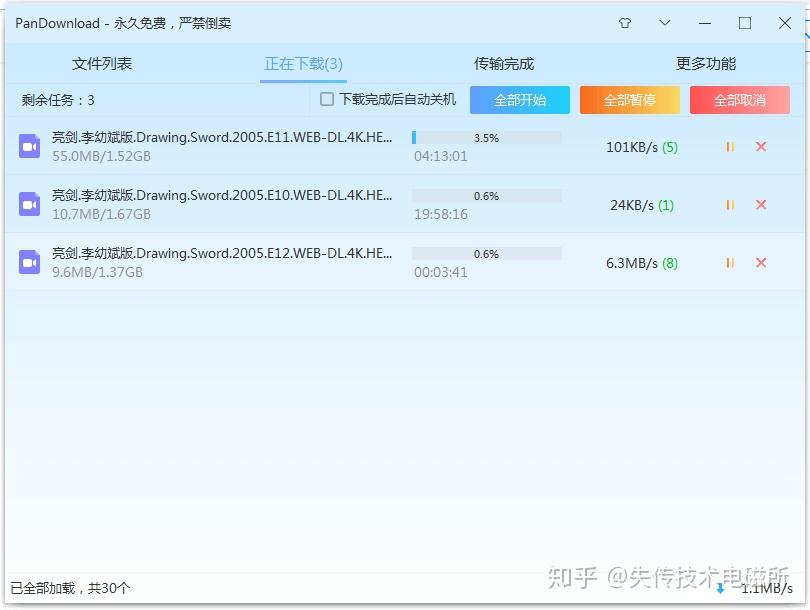Click the progress bar of E12 download
The width and height of the screenshot is (810, 610).
[487, 253]
